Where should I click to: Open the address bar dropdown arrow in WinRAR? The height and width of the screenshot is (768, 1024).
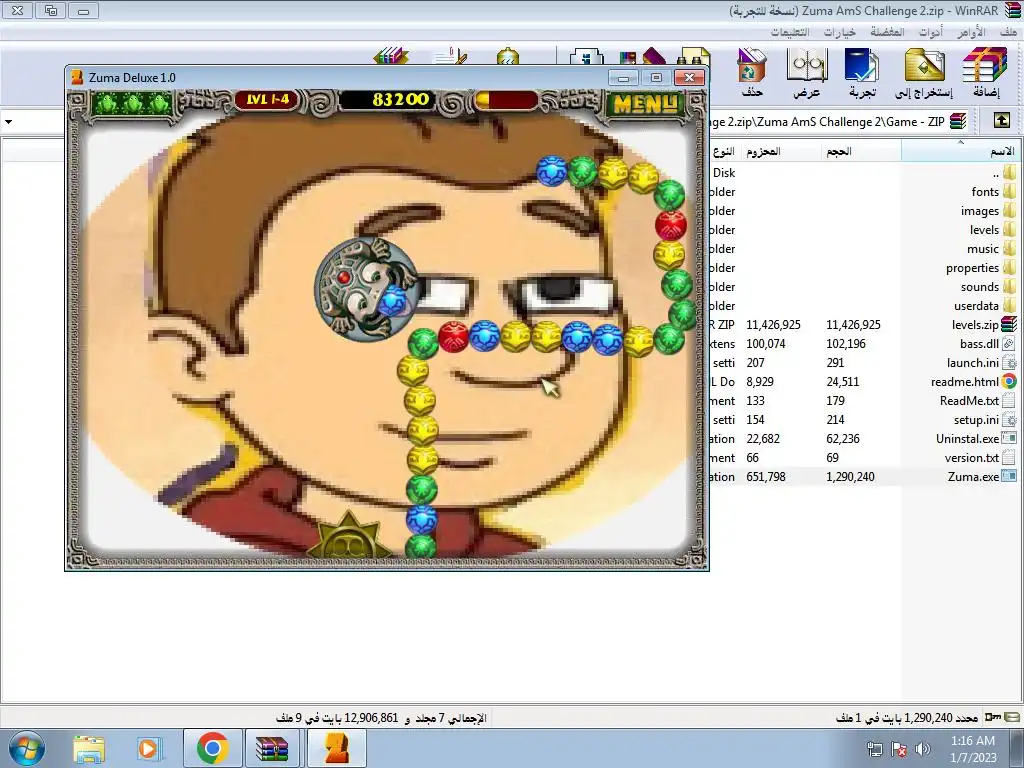(x=8, y=121)
